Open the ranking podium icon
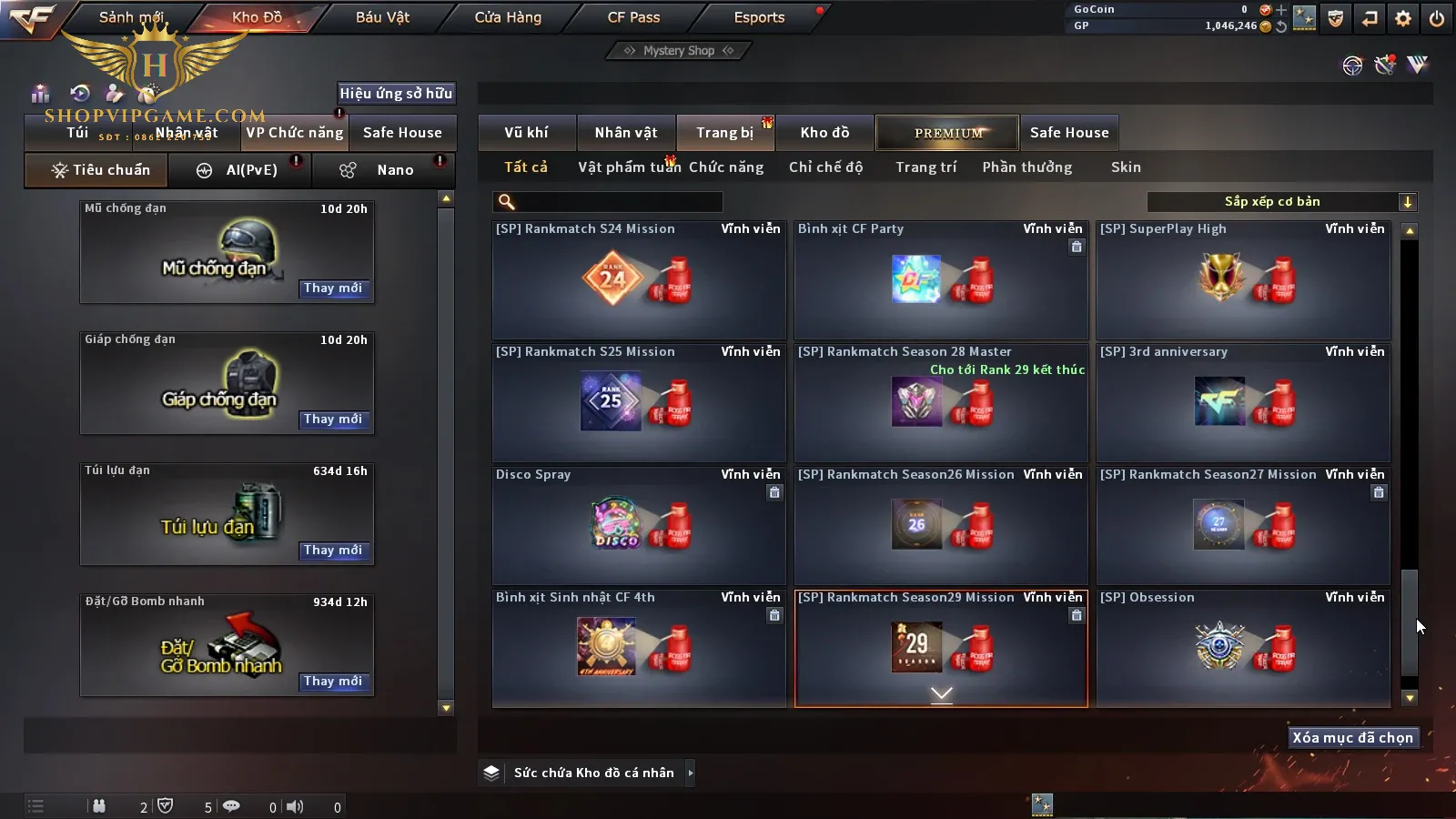 (40, 94)
